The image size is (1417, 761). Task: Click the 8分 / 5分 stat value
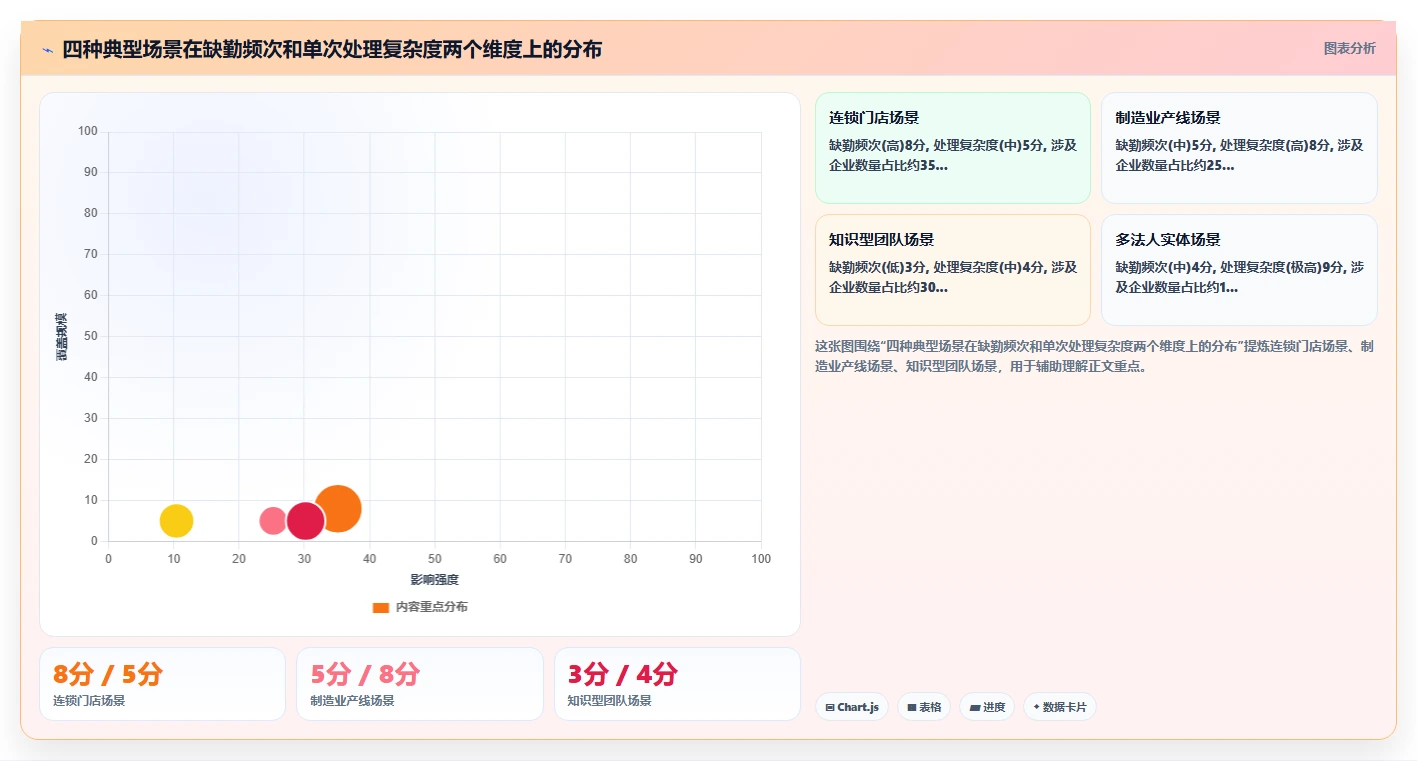tap(108, 674)
